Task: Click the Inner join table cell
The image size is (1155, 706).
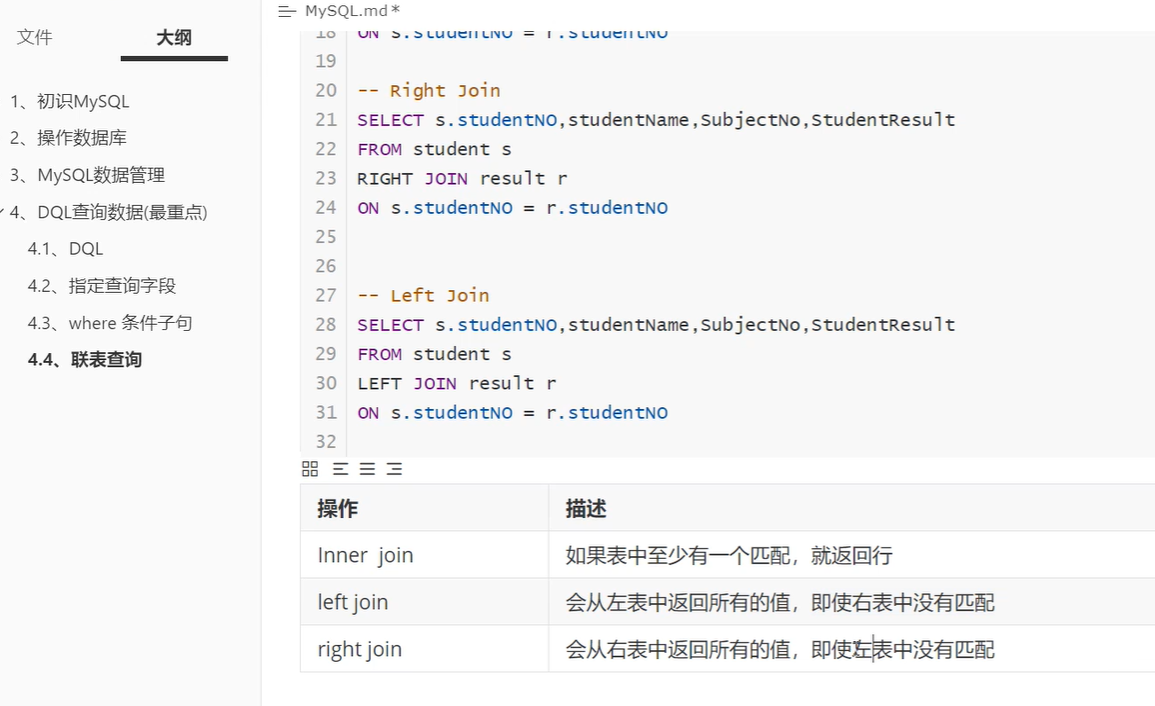Action: (365, 555)
